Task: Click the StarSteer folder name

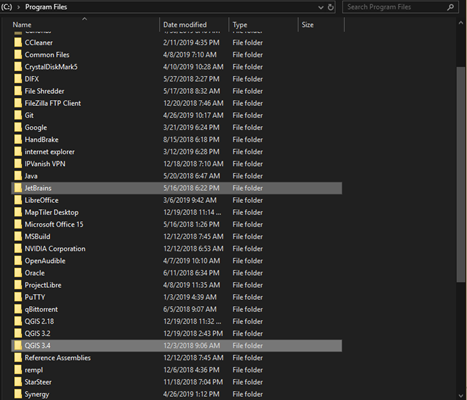Action: click(38, 382)
